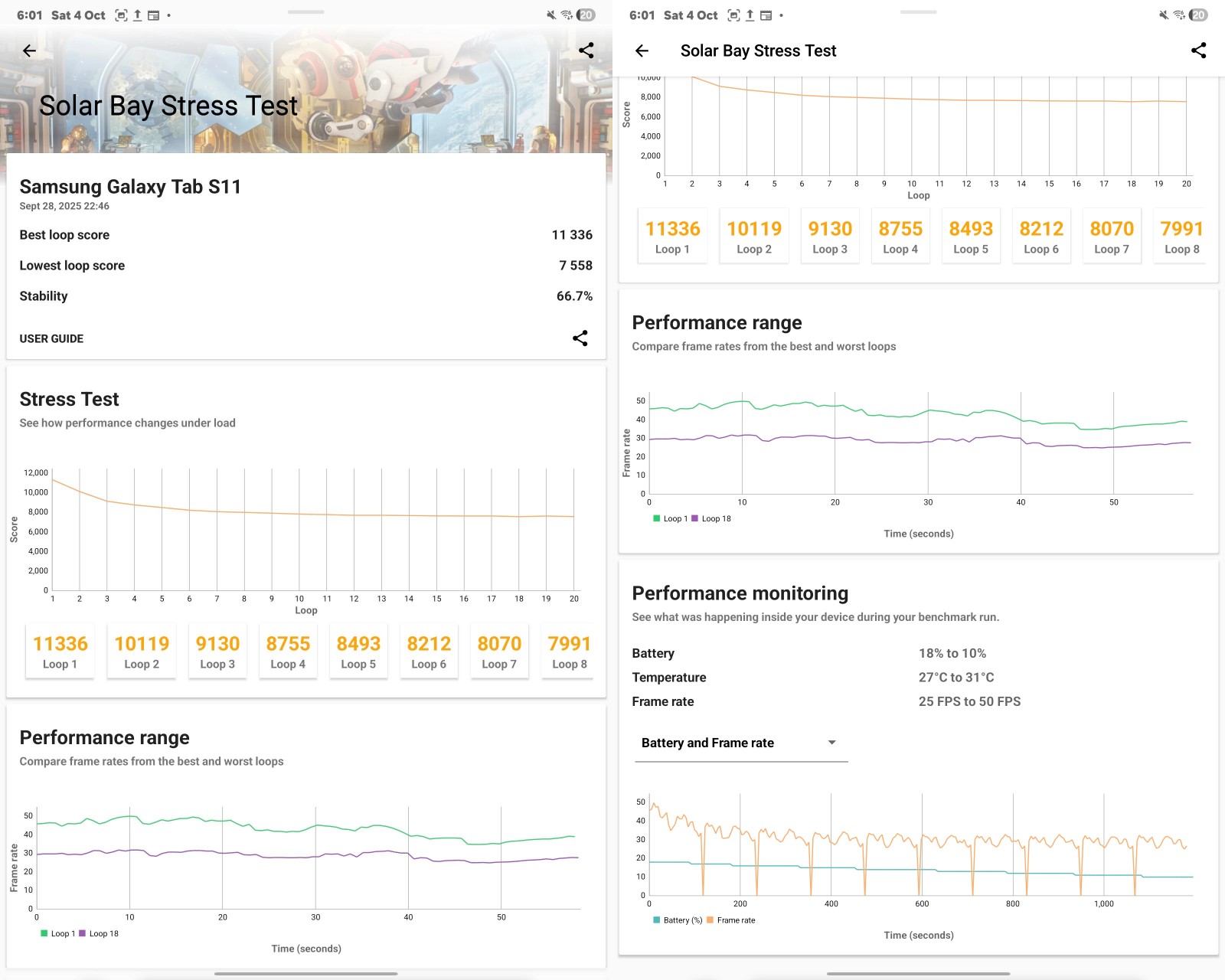Screen dimensions: 1225x980
Task: Toggle Loop 18 legend in right Performance range
Action: click(711, 518)
